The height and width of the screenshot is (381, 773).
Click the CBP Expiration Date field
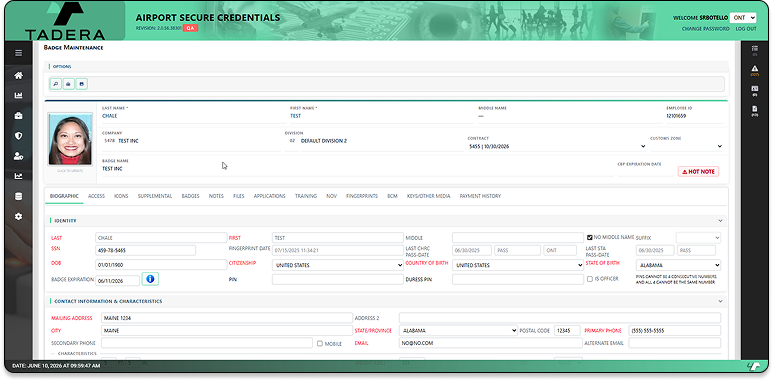click(645, 171)
